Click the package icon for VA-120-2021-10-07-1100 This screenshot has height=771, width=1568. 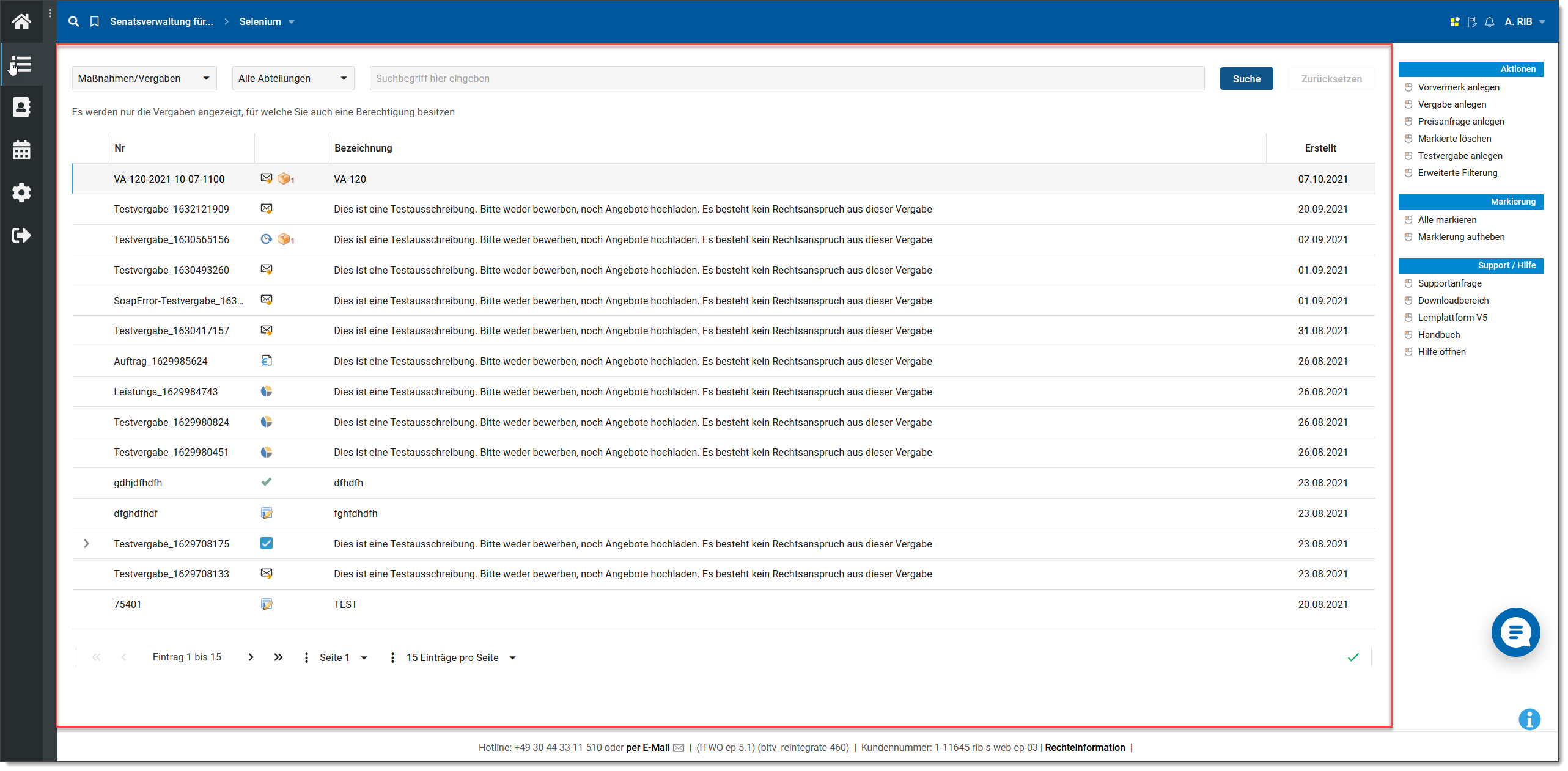(x=284, y=178)
